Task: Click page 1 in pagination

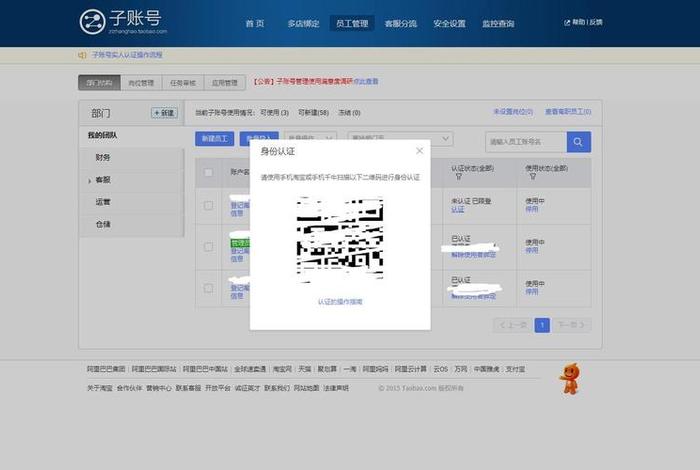Action: 542,325
